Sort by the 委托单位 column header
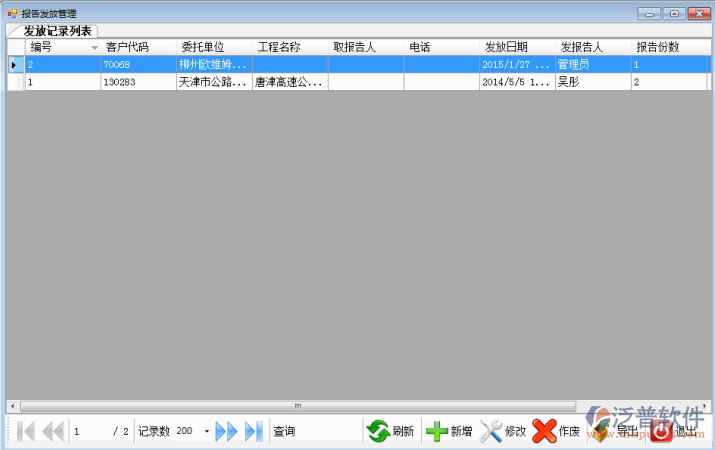 214,47
